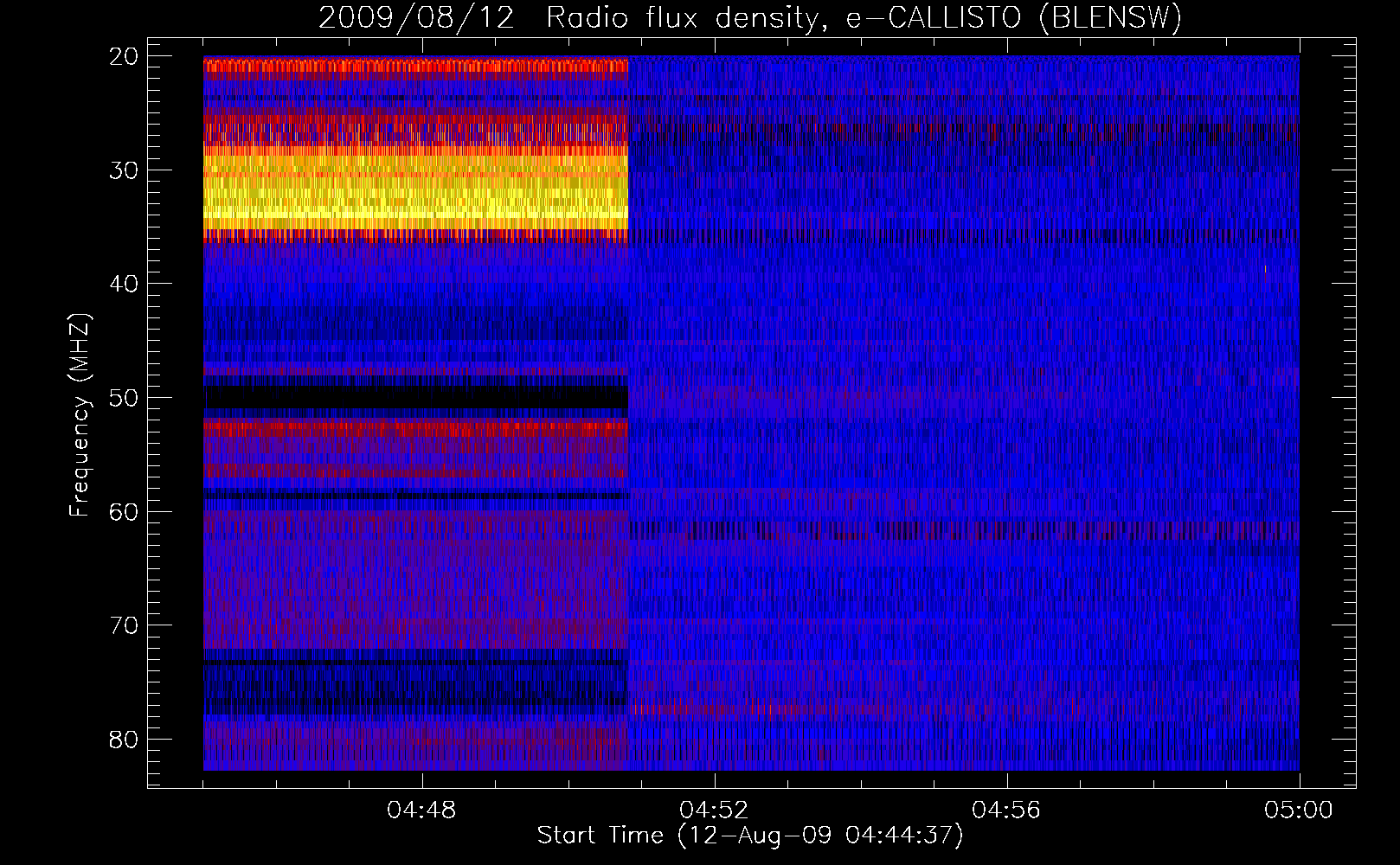Click the 60 frequency tick label
1400x865 pixels.
tap(125, 512)
